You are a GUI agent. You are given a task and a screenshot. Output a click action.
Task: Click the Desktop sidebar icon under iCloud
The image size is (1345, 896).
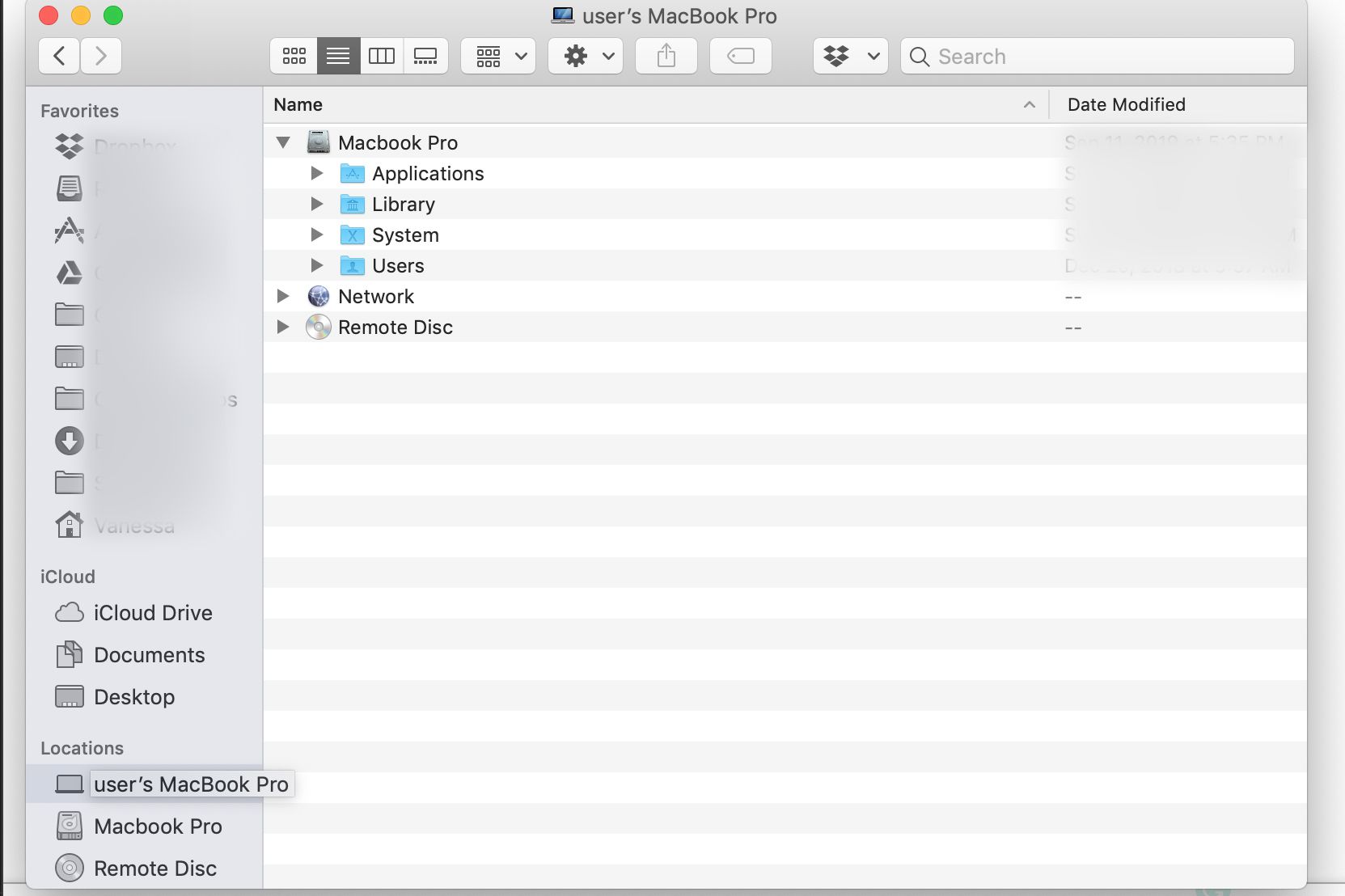[x=70, y=696]
